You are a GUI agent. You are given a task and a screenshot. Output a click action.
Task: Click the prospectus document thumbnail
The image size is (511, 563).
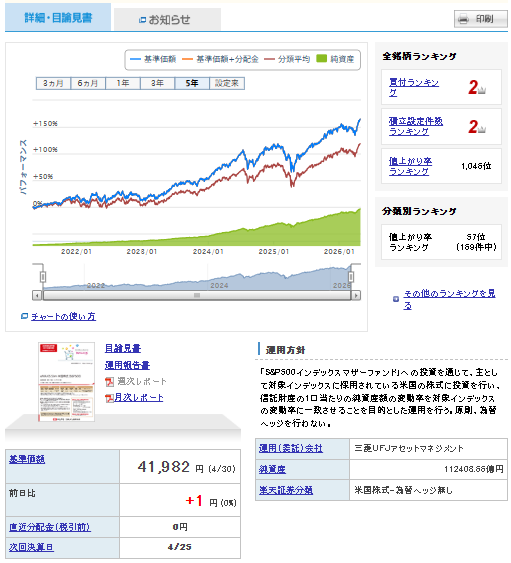point(66,382)
